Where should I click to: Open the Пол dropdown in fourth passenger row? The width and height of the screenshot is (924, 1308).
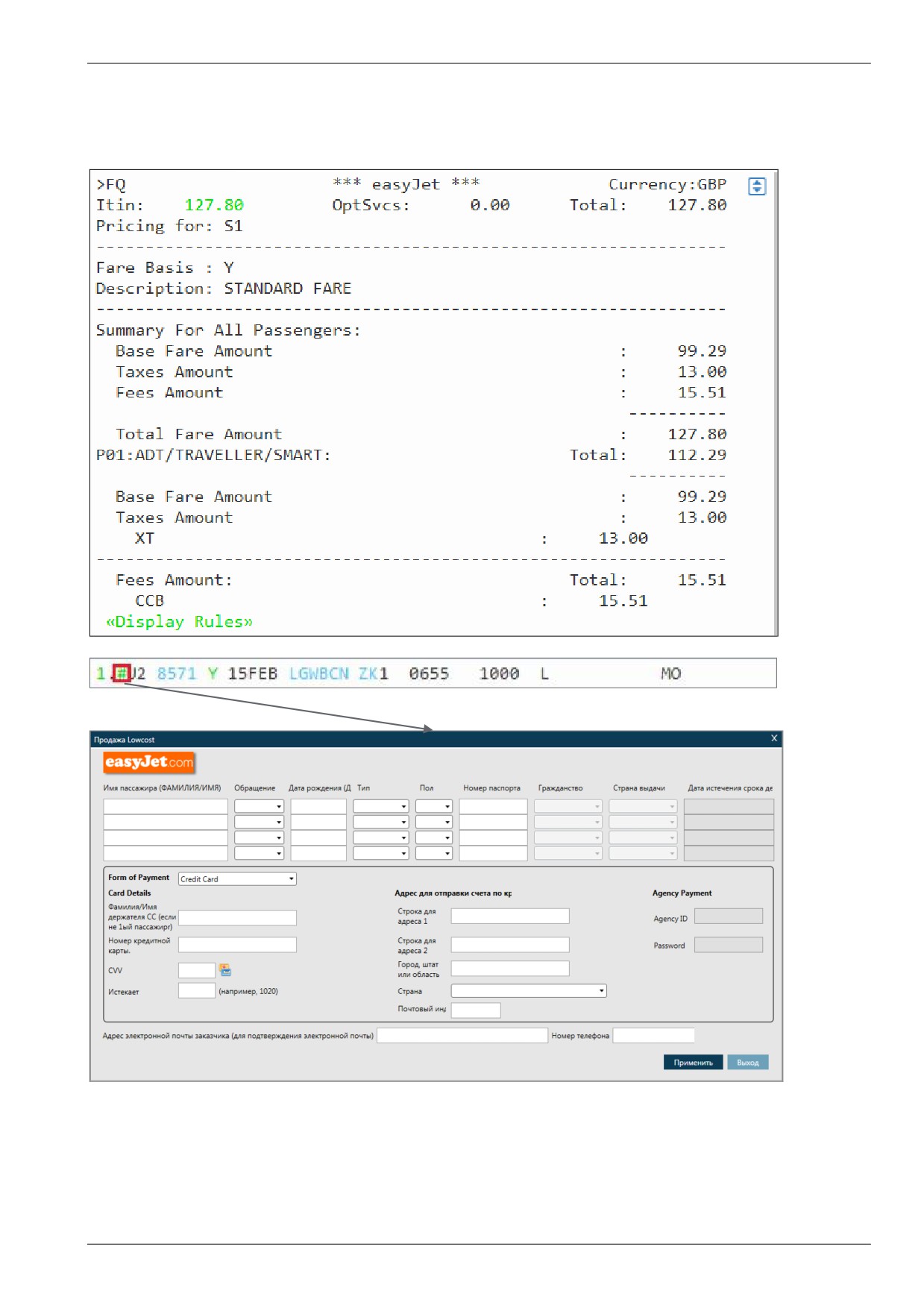coord(434,853)
